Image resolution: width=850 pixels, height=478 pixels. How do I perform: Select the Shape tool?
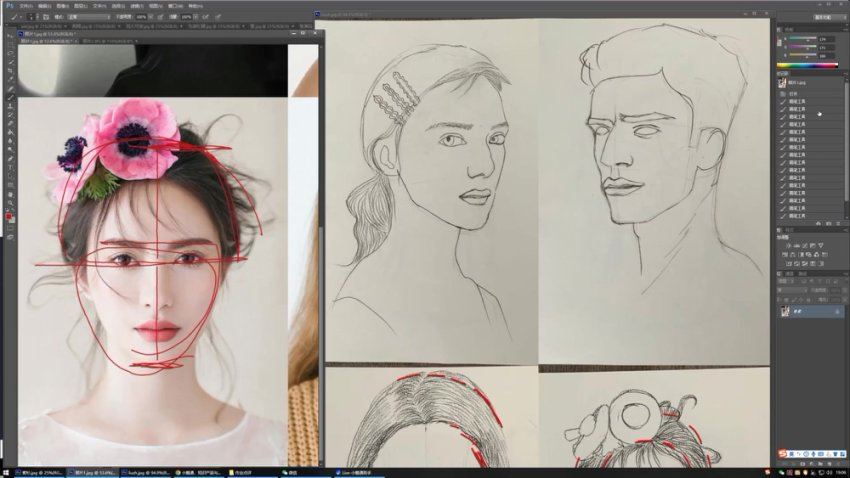tap(10, 184)
